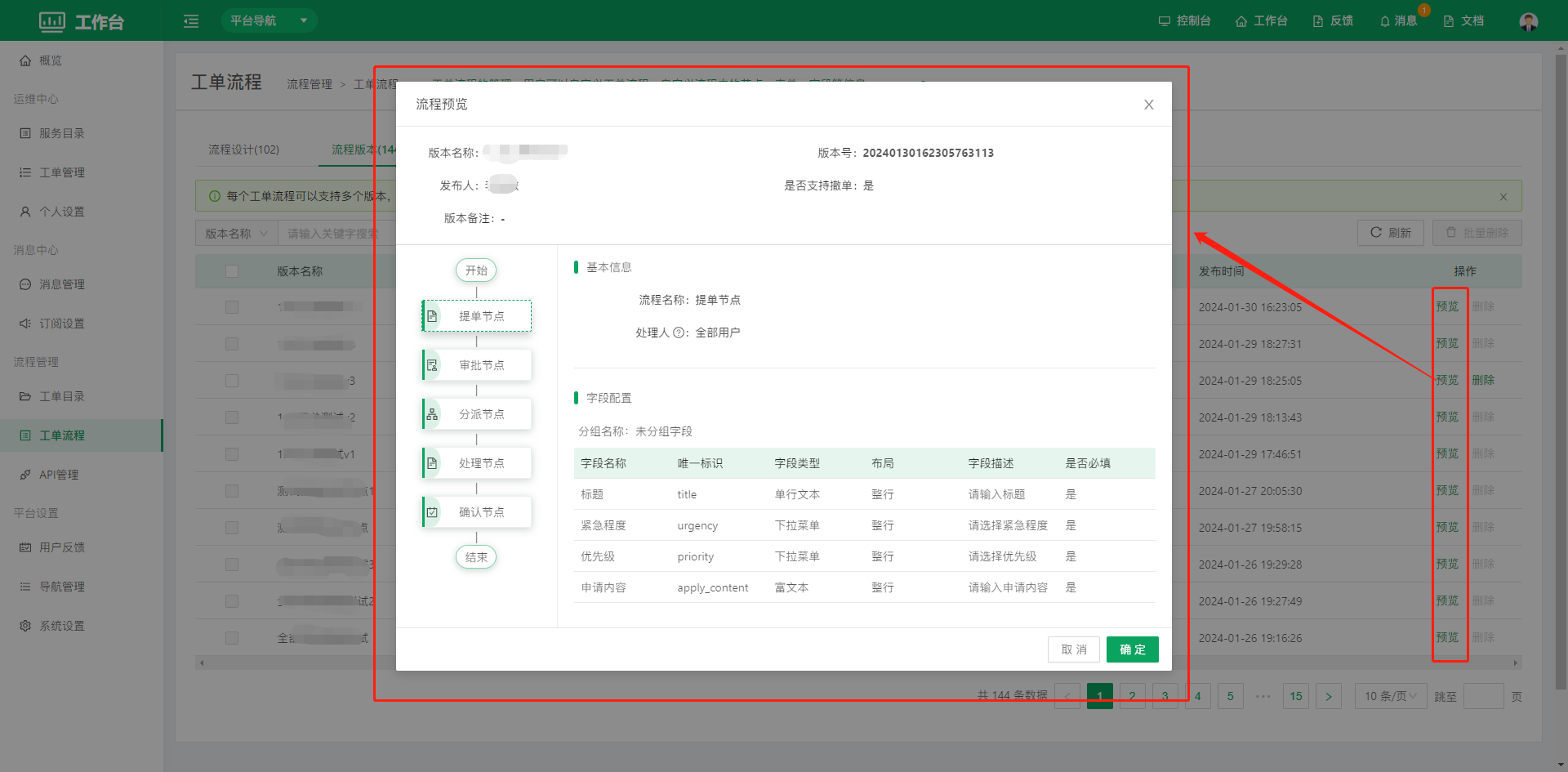The width and height of the screenshot is (1568, 772).
Task: Open API管理 in the sidebar
Action: click(81, 475)
